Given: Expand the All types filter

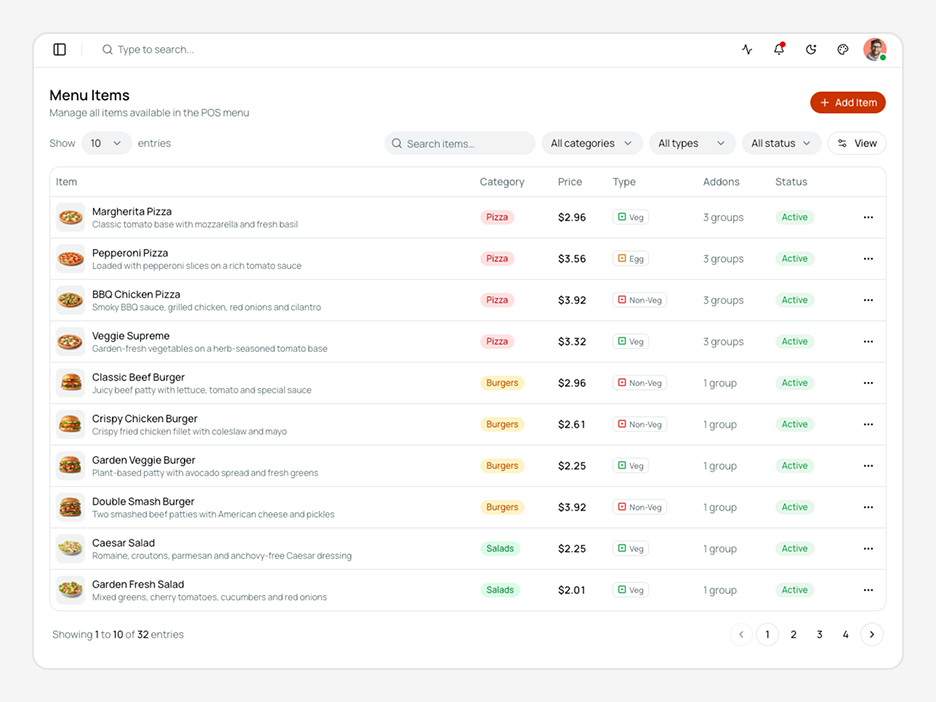Looking at the screenshot, I should click(x=691, y=143).
